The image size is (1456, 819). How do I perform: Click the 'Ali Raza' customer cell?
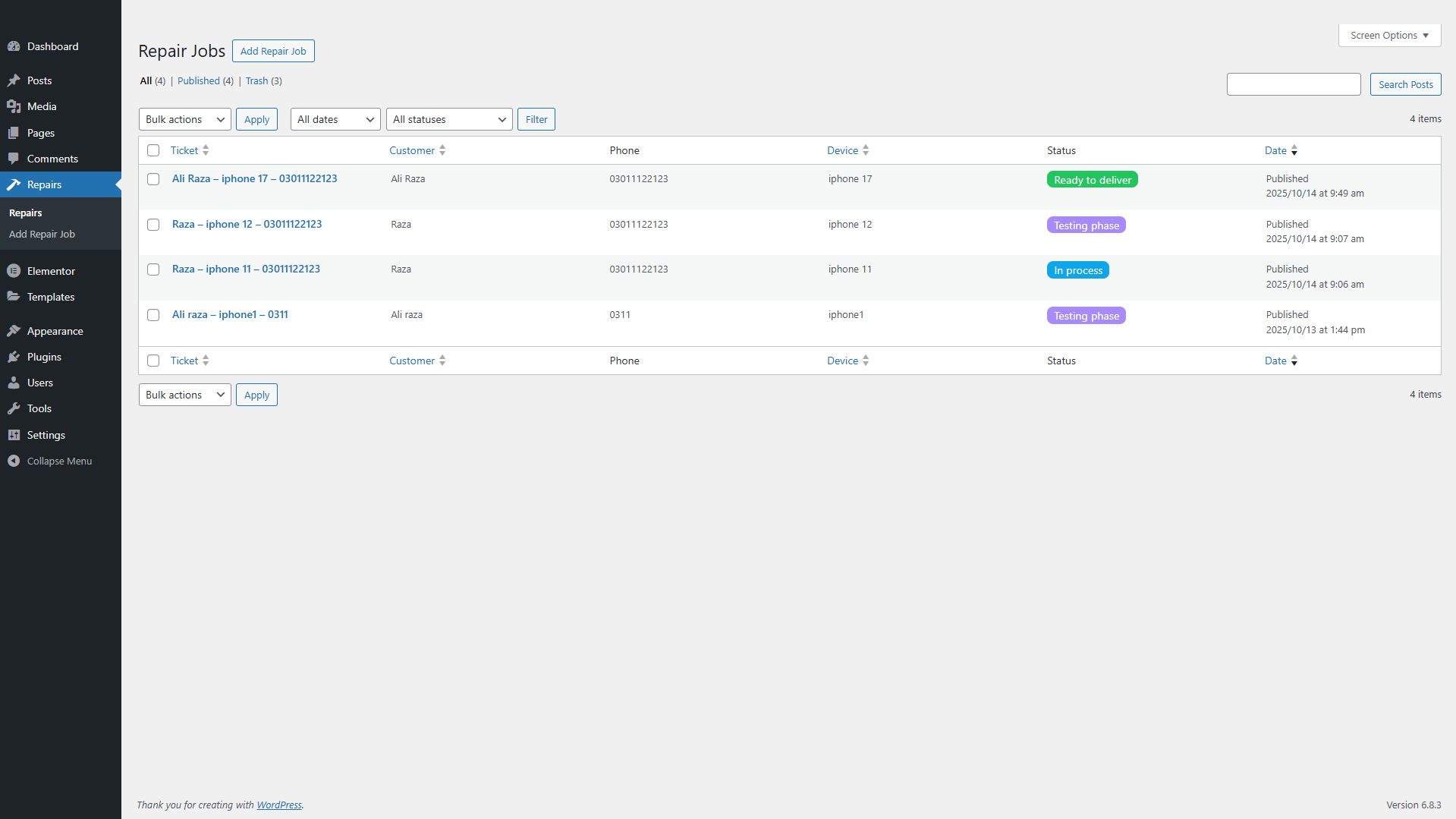(407, 178)
